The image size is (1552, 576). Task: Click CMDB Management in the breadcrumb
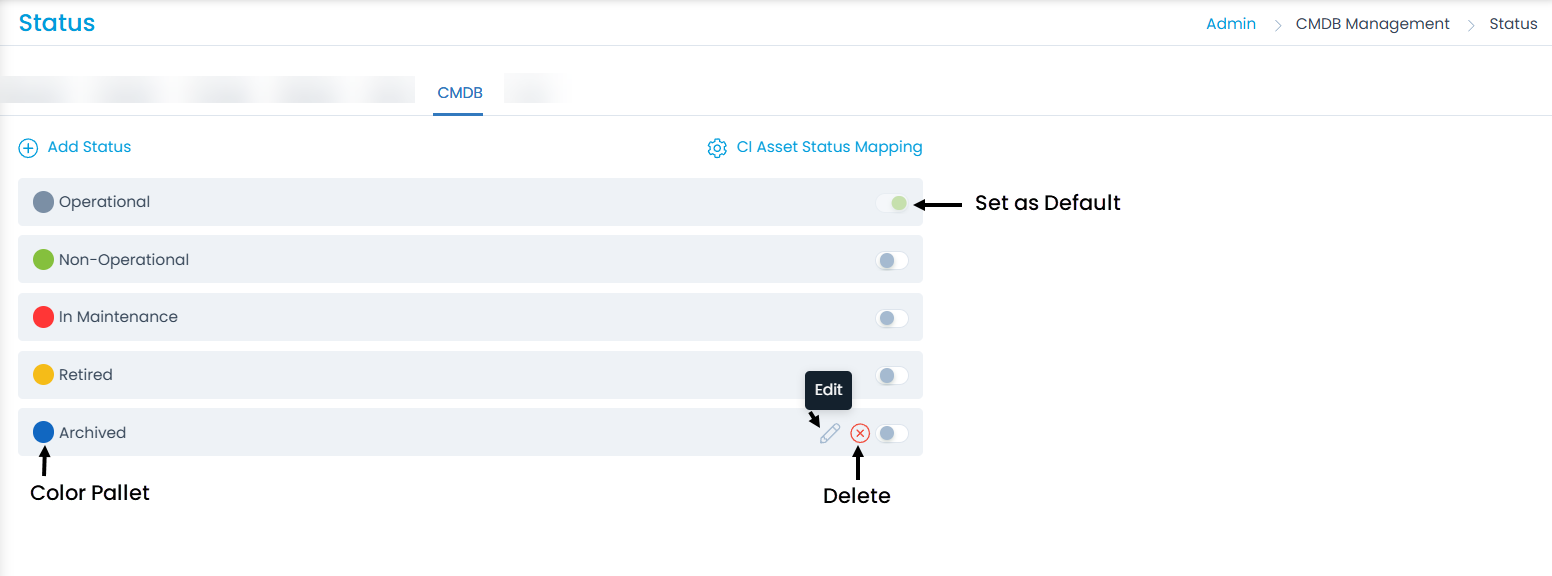click(x=1372, y=24)
